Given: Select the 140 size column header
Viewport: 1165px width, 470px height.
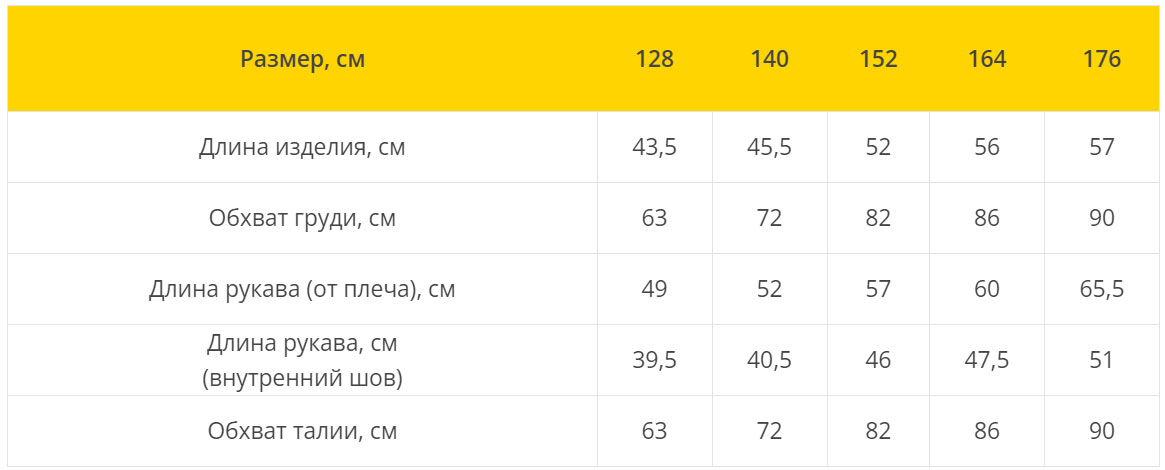Looking at the screenshot, I should [x=769, y=59].
